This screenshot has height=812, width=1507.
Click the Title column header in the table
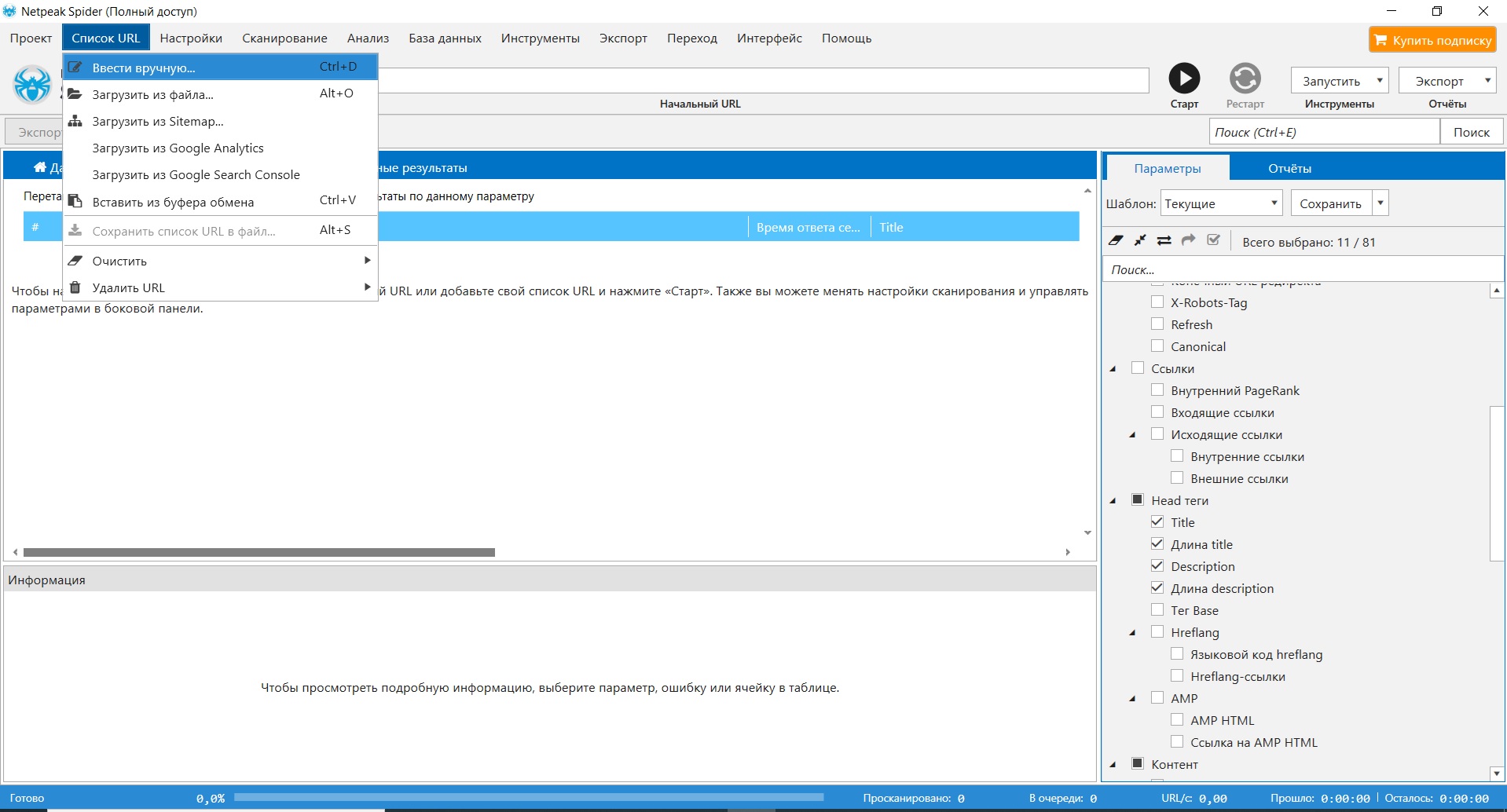974,227
